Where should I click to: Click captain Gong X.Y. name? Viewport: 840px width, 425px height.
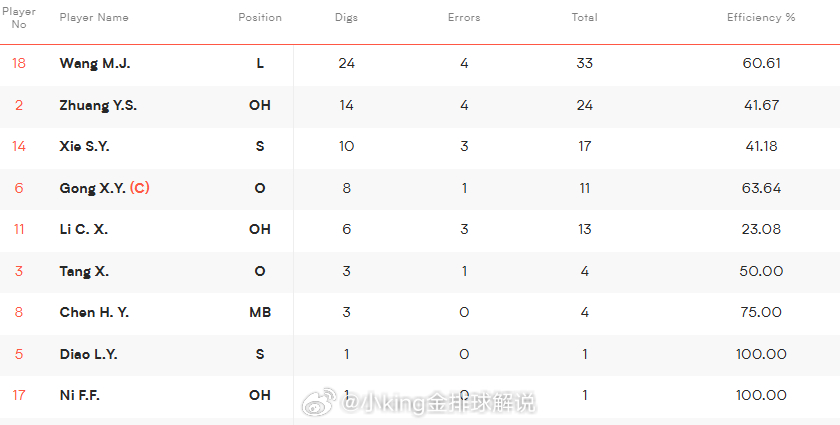[92, 188]
